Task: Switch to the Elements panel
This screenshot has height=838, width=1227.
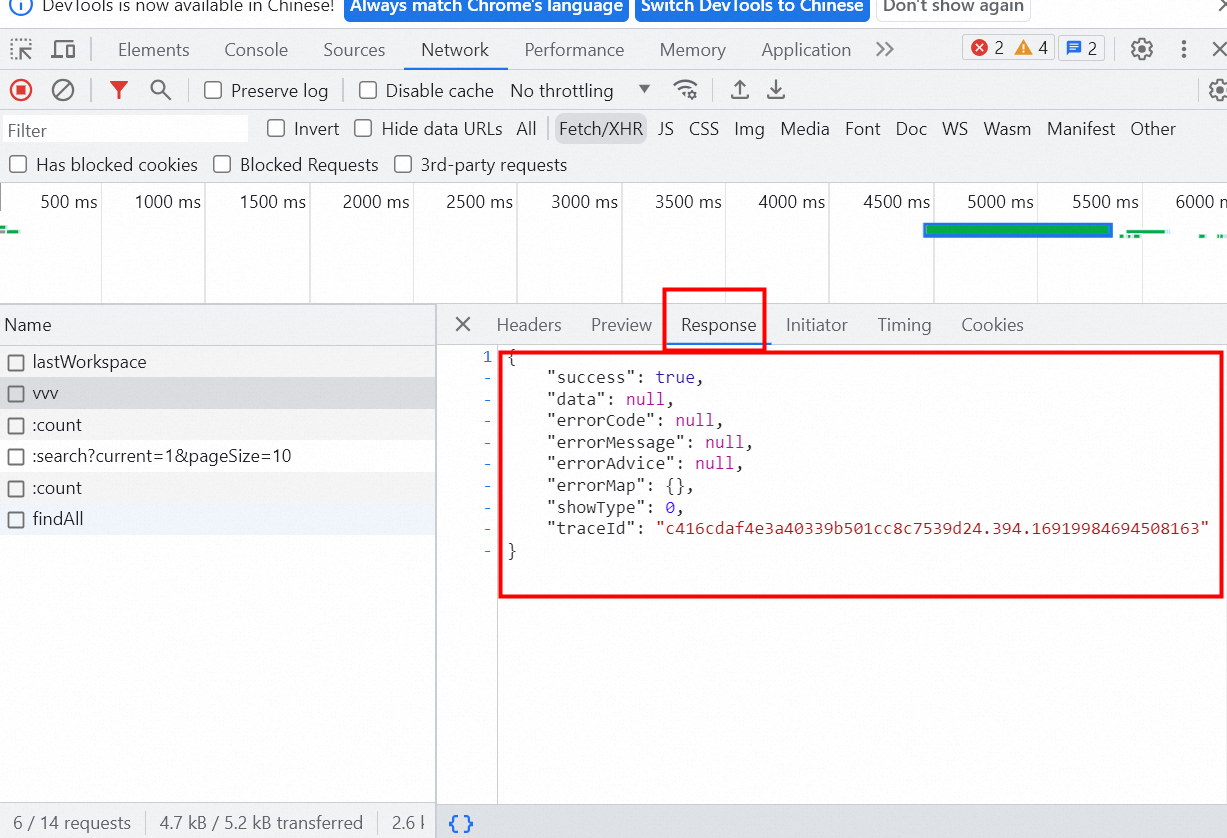Action: 153,49
